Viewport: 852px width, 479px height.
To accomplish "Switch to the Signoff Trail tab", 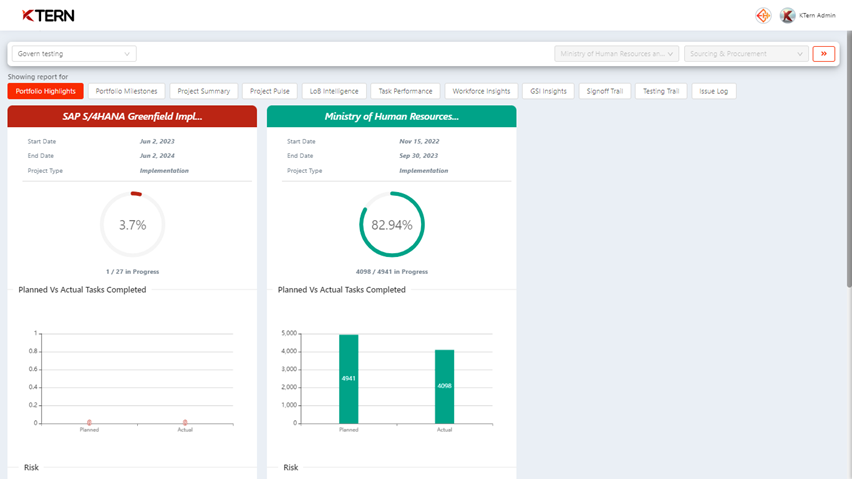I will [605, 91].
